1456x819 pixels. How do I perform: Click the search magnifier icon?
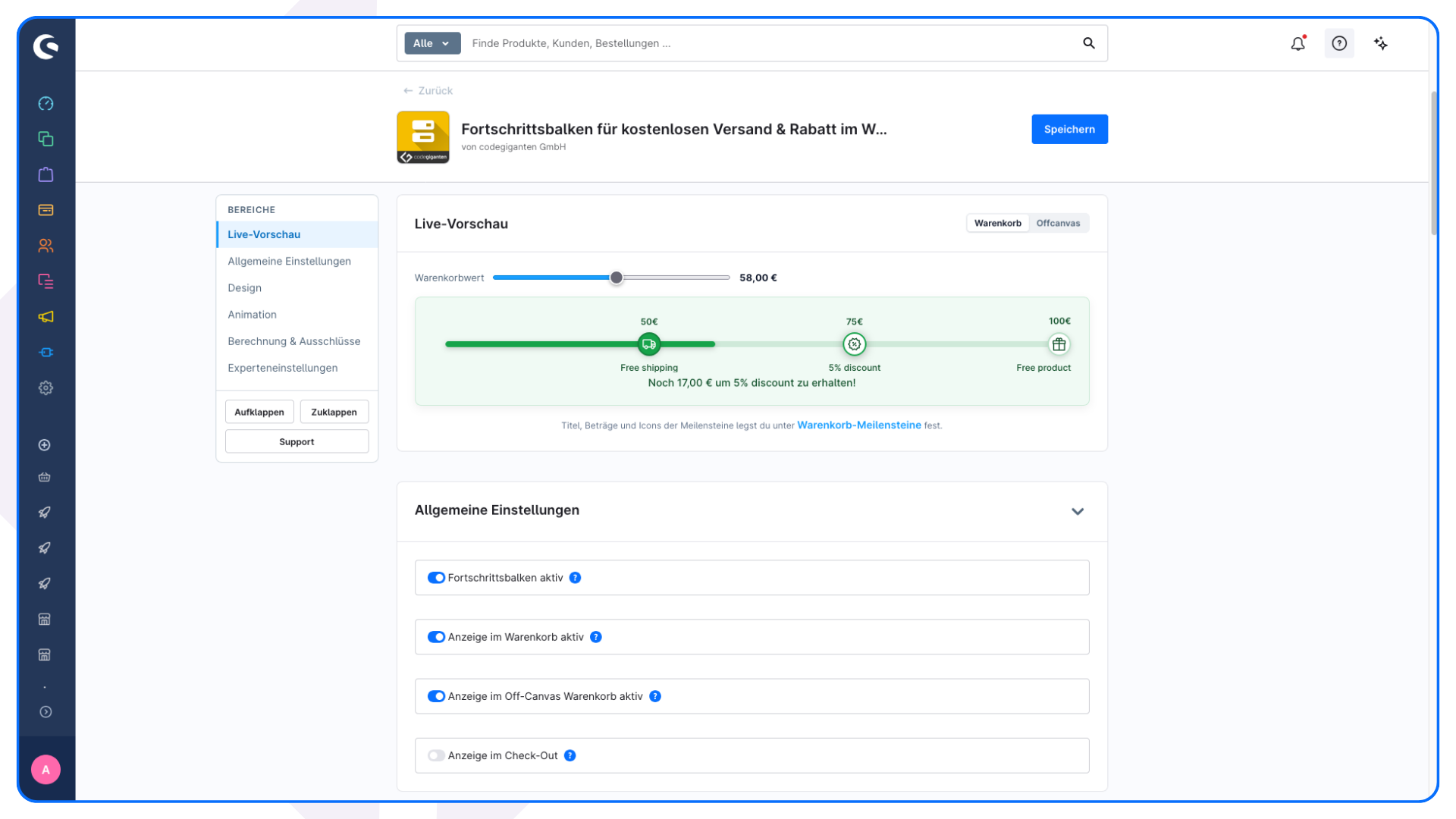pyautogui.click(x=1089, y=43)
